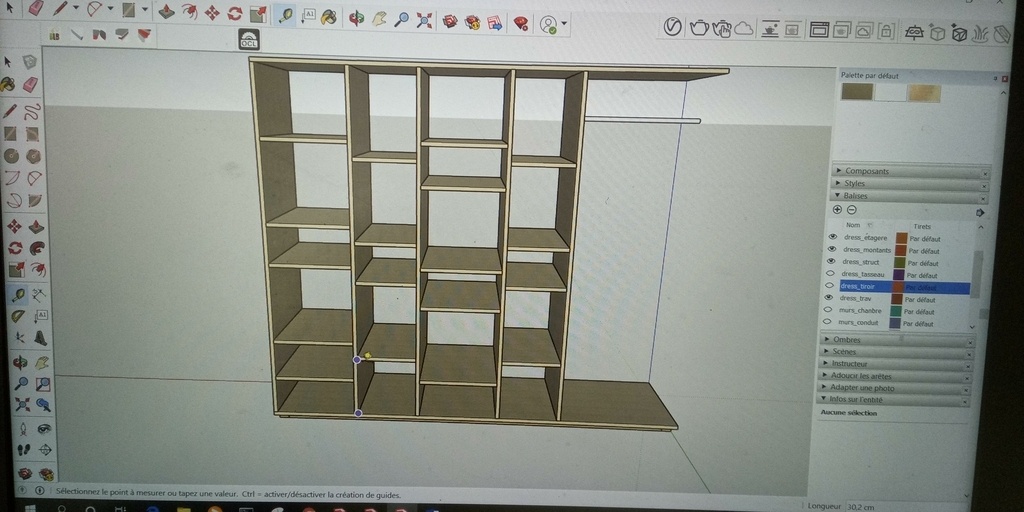Screen dimensions: 1024x512
Task: Hide the dress_trav tag
Action: click(x=829, y=298)
